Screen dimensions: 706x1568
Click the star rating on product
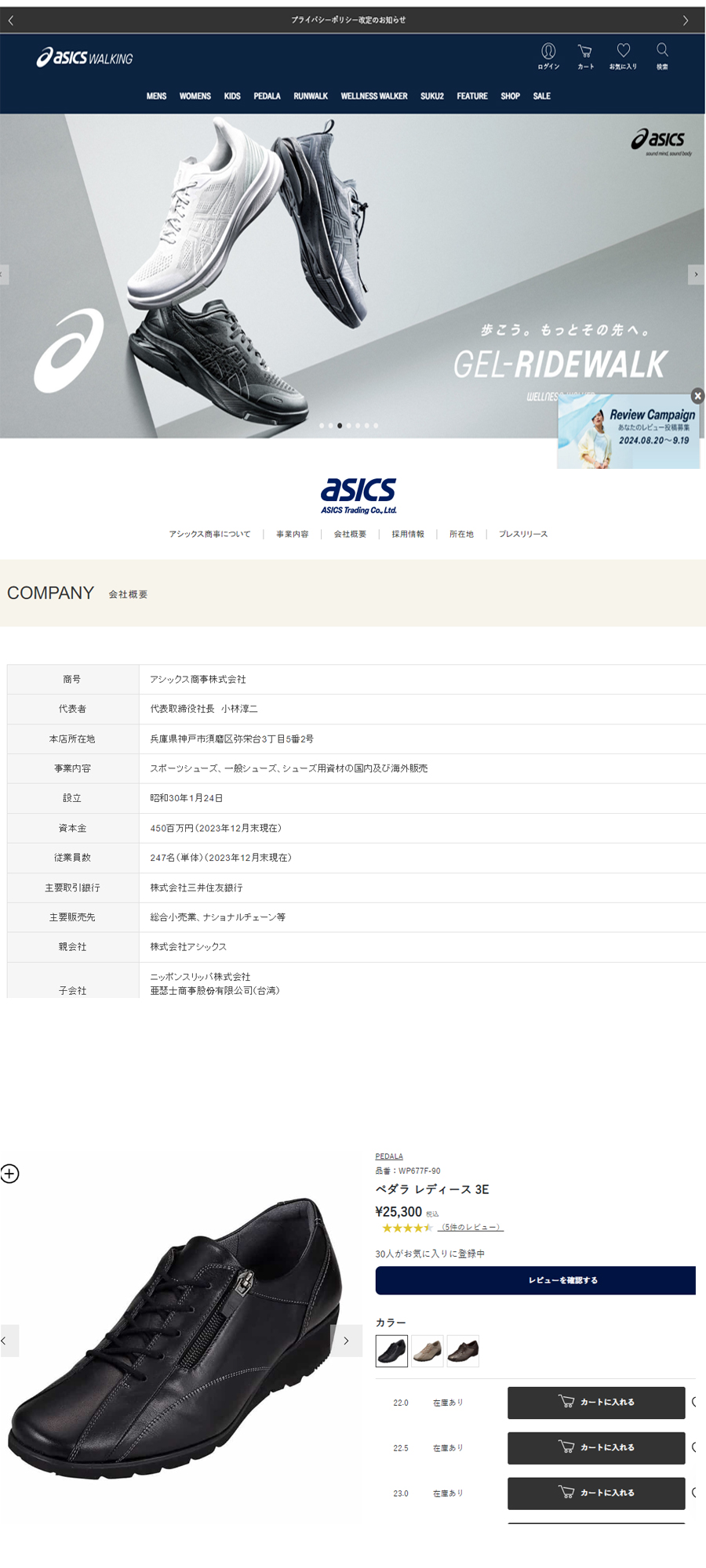(407, 1228)
